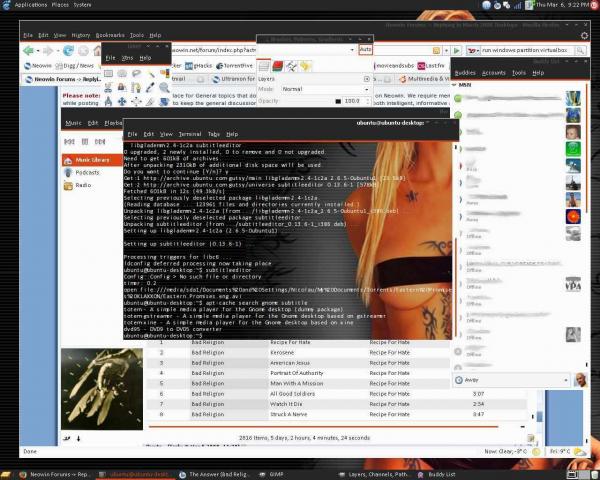Click Firefox Reload page icon
600x480 pixels.
pos(68,51)
